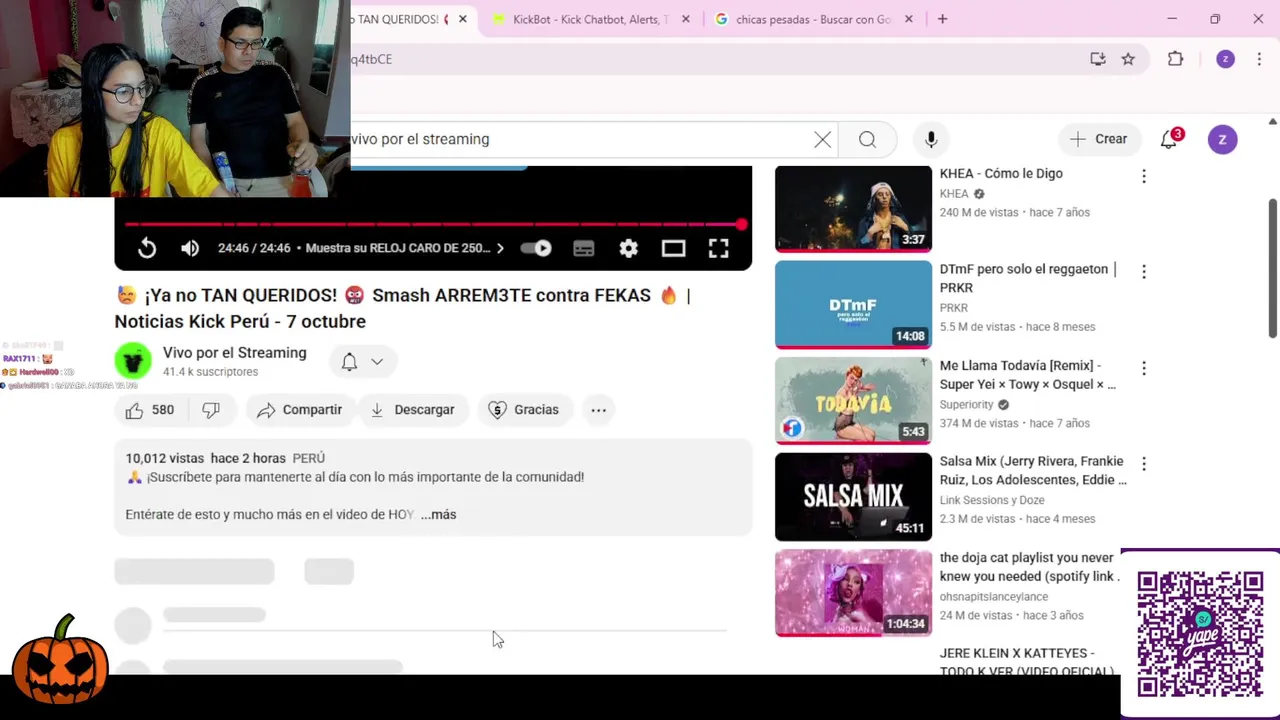Click the page vertical scrollbar

pyautogui.click(x=1273, y=268)
